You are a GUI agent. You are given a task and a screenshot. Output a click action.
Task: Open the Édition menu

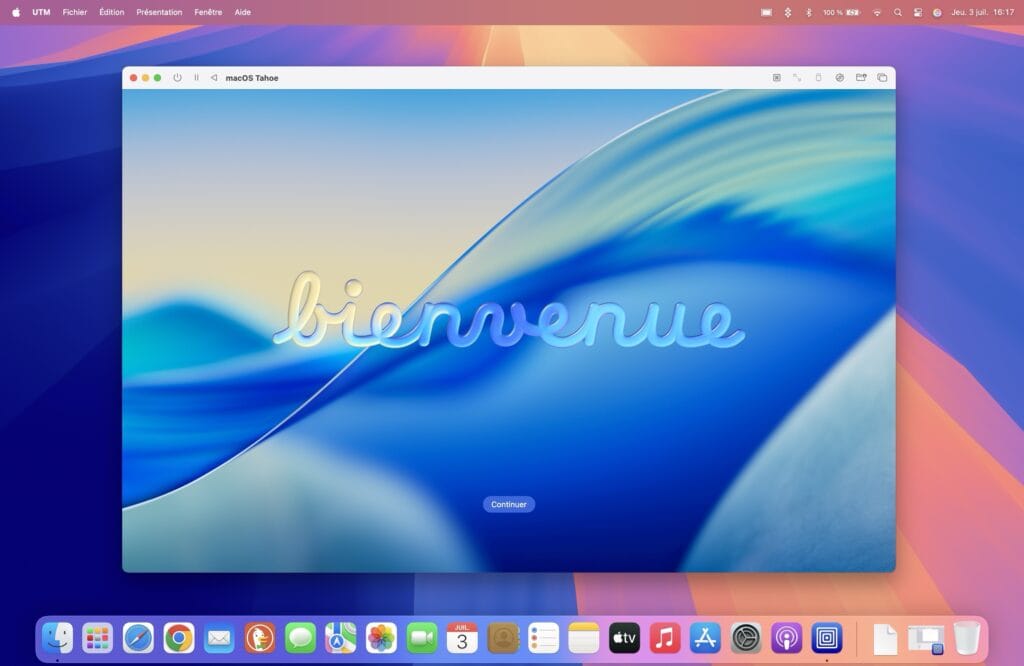pyautogui.click(x=112, y=12)
